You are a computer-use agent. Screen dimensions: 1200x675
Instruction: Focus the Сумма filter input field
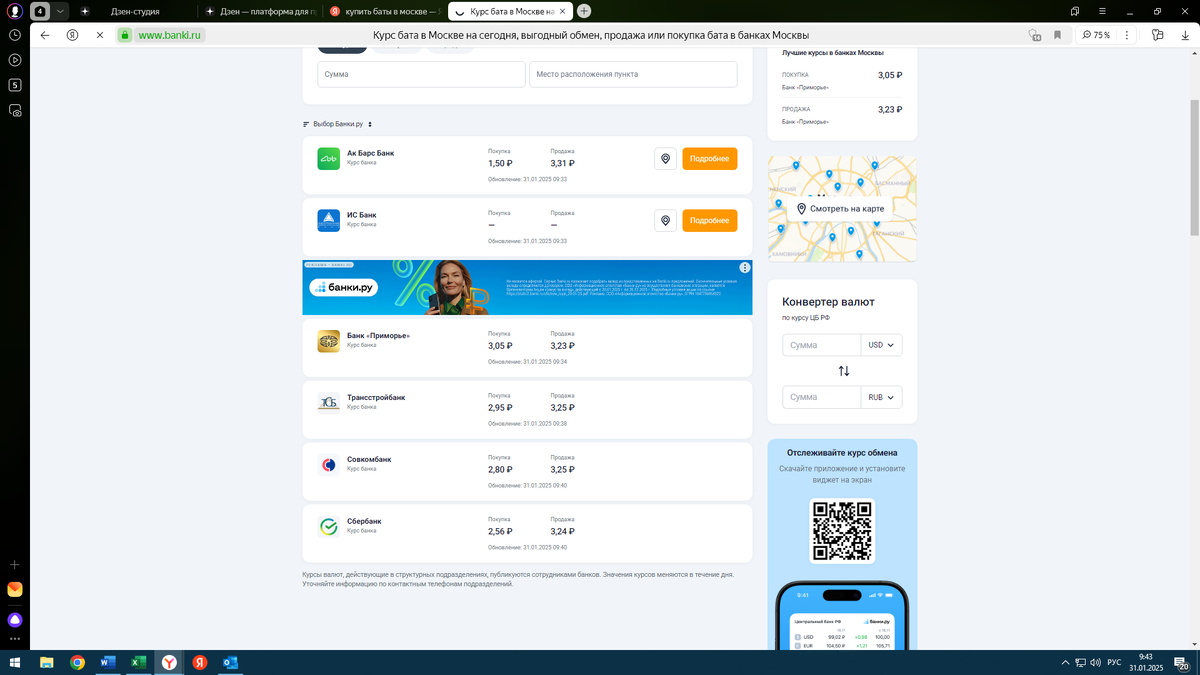[421, 74]
